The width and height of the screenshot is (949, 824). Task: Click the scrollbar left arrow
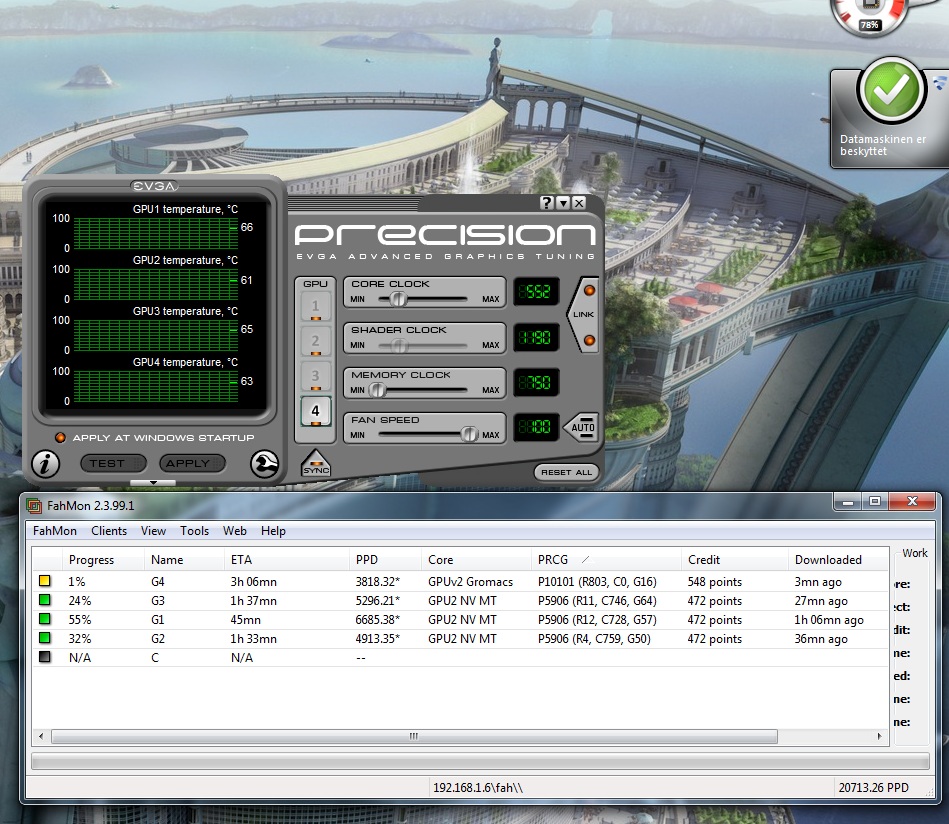(x=41, y=736)
